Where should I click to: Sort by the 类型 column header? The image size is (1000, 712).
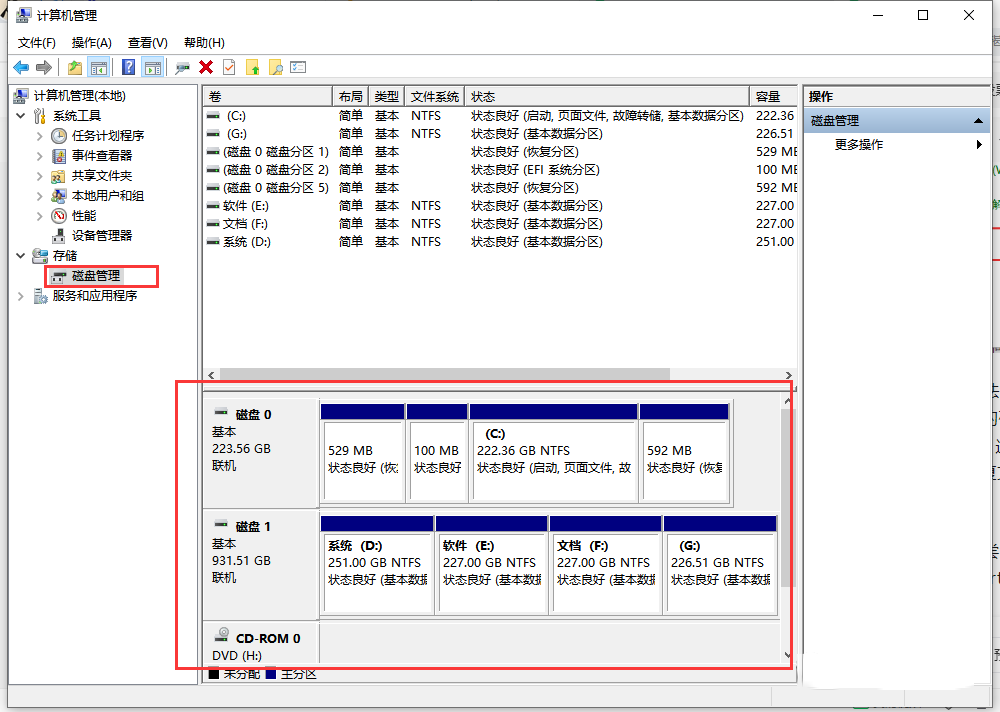click(386, 96)
